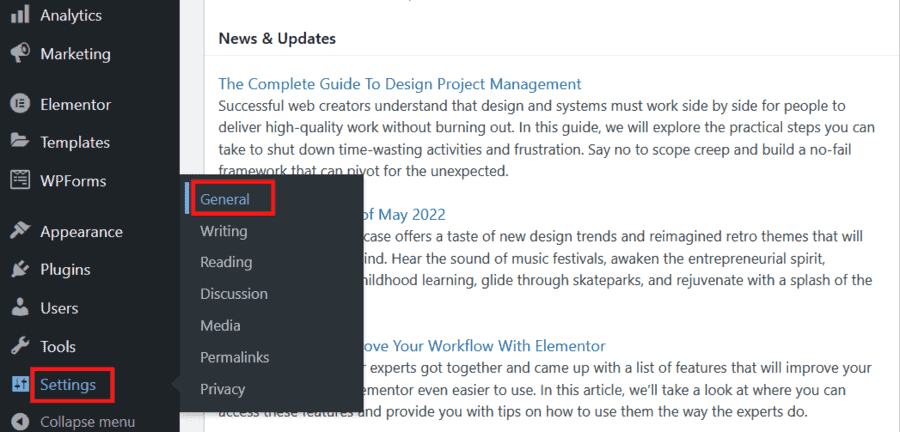900x432 pixels.
Task: Click the Tools wrench icon
Action: [x=20, y=346]
